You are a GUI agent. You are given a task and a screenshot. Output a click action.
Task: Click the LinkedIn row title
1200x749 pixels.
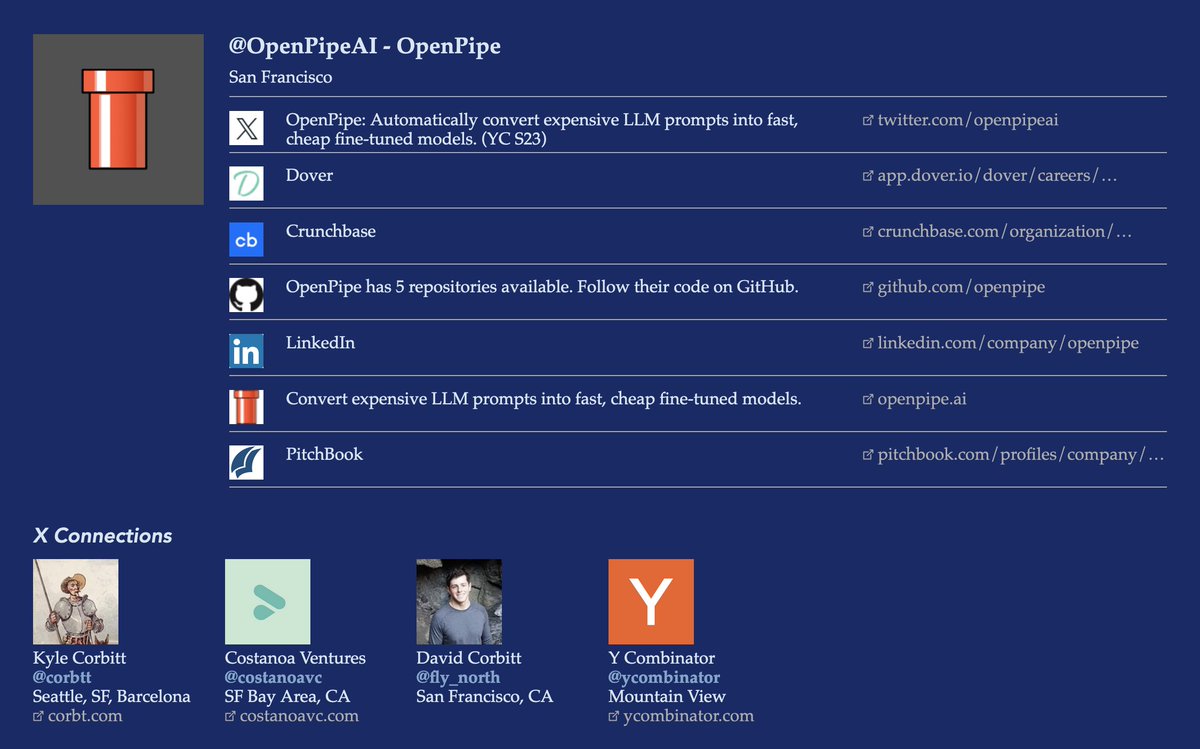320,343
